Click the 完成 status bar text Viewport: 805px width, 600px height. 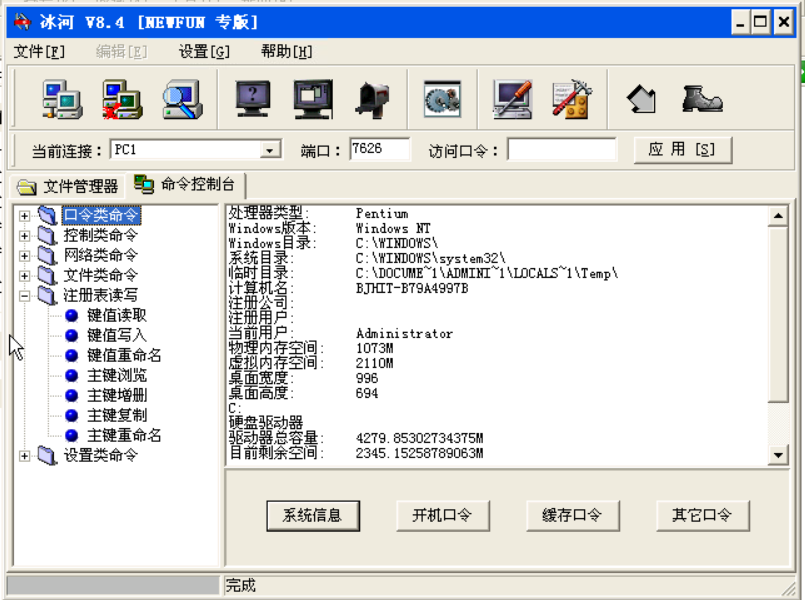click(x=240, y=585)
